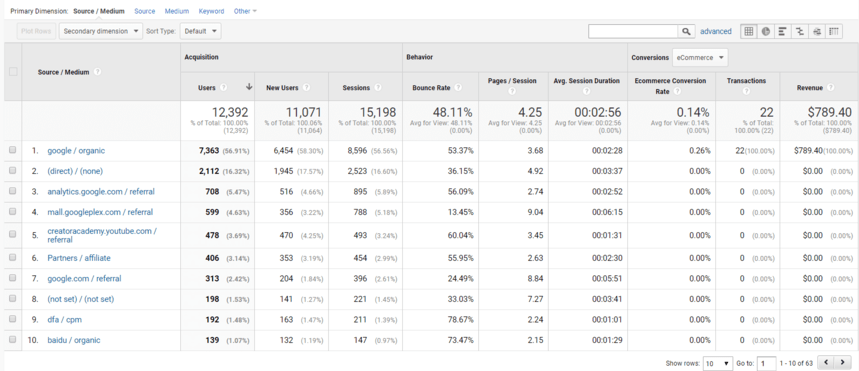This screenshot has width=859, height=371.
Task: Check the Partners / affiliate row checkbox
Action: (x=13, y=258)
